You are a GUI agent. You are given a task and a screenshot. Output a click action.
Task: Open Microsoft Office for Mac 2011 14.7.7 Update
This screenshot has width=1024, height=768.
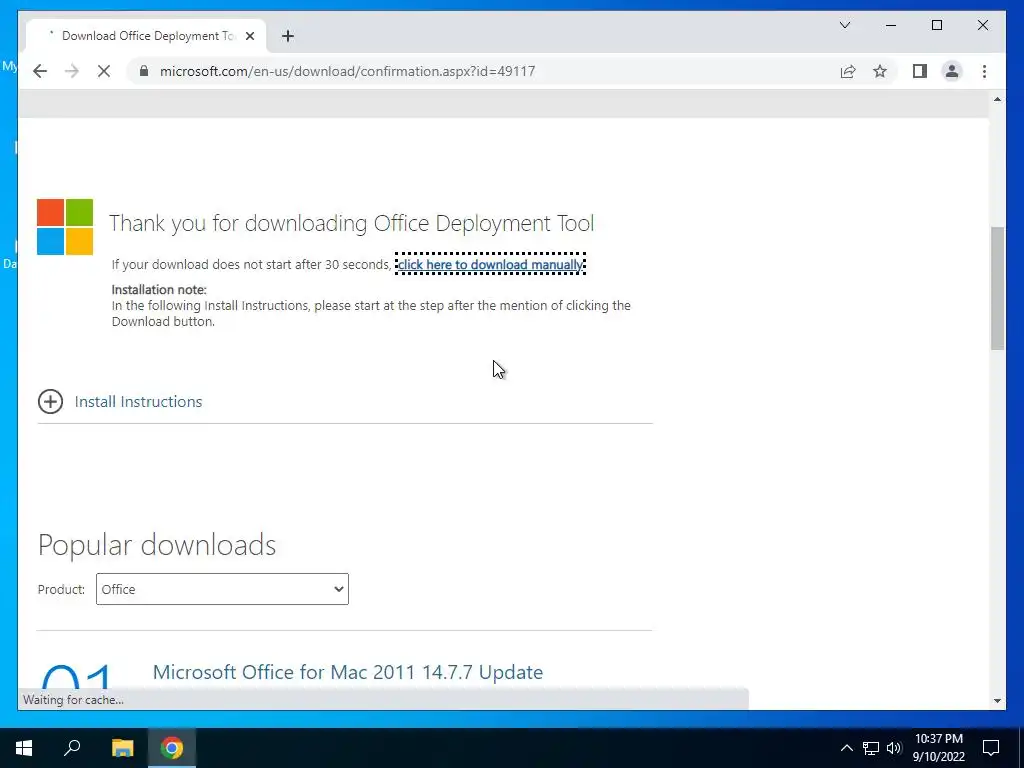pyautogui.click(x=347, y=672)
